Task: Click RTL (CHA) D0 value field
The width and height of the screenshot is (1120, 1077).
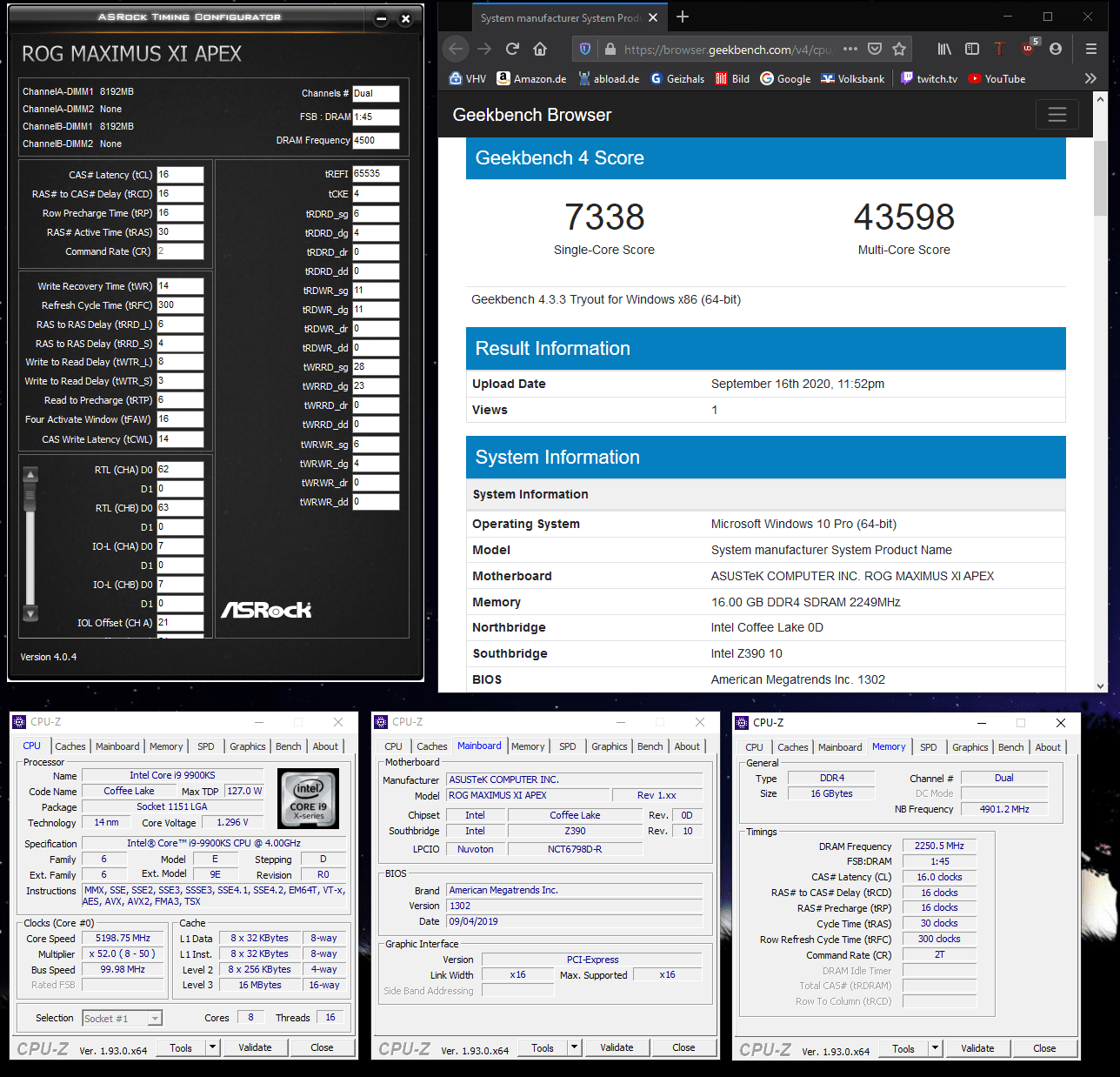Action: pos(180,470)
